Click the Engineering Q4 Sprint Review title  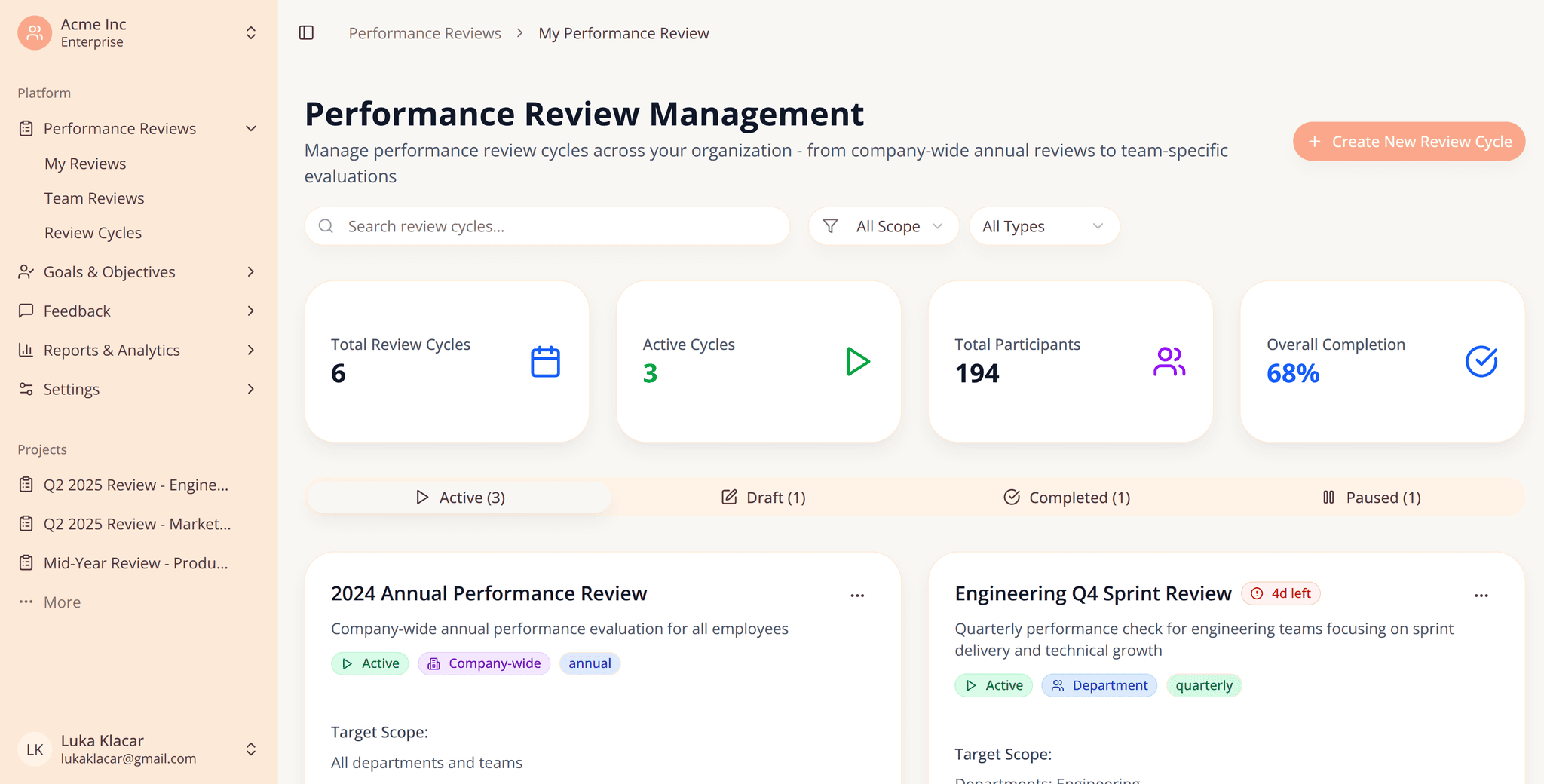(x=1092, y=593)
